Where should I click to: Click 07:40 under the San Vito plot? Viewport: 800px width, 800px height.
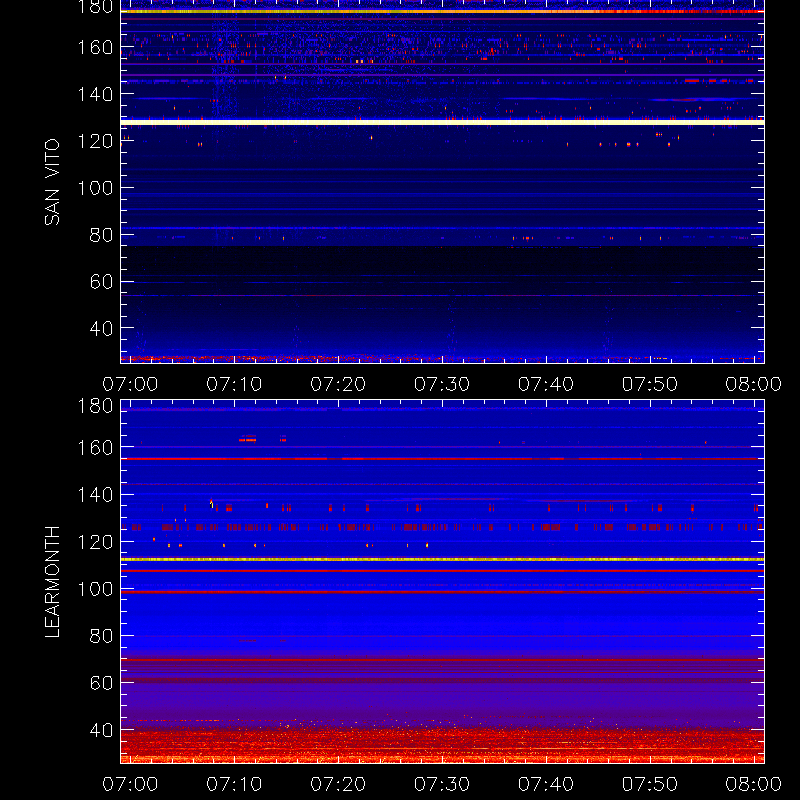(546, 384)
